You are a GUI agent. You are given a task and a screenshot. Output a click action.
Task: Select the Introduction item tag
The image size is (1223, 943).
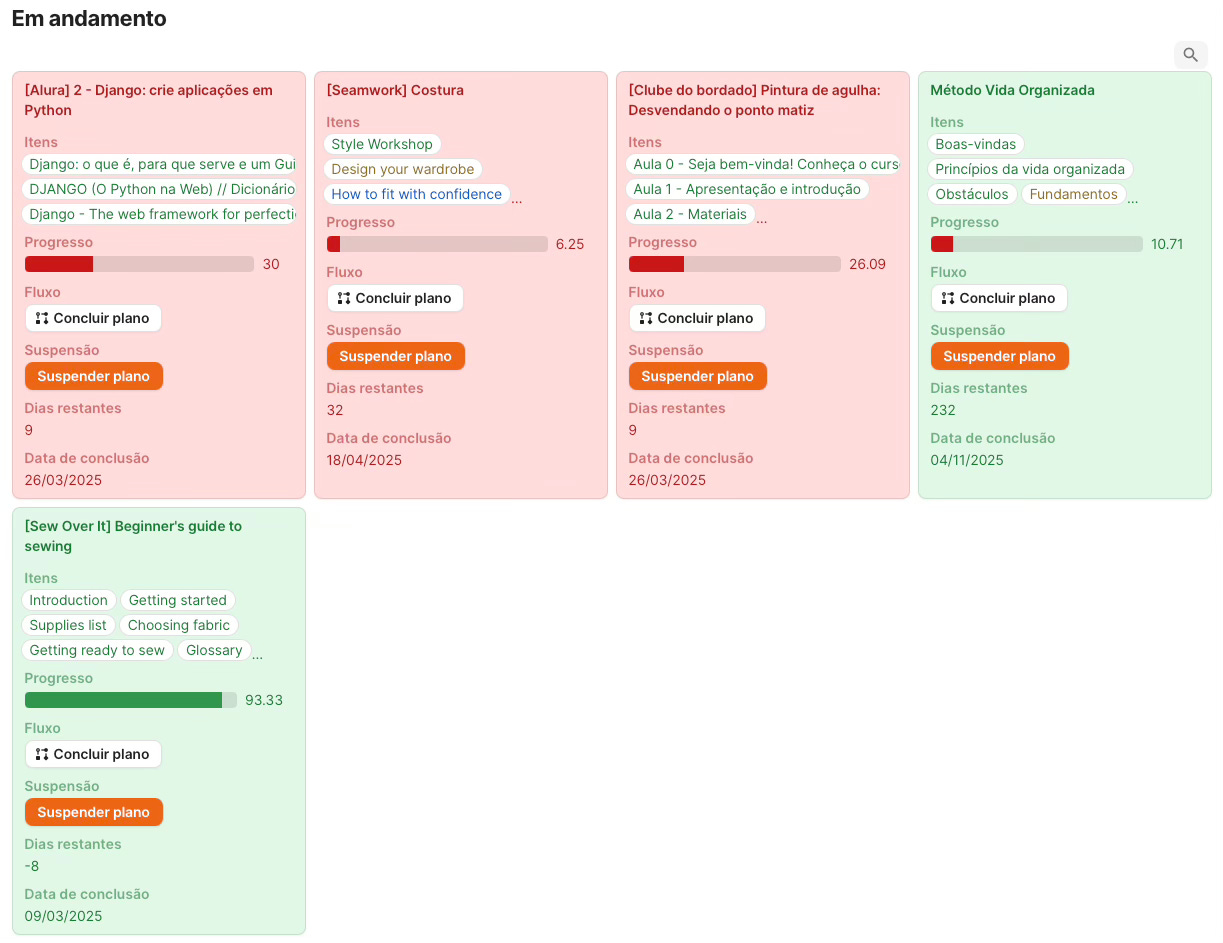coord(68,600)
